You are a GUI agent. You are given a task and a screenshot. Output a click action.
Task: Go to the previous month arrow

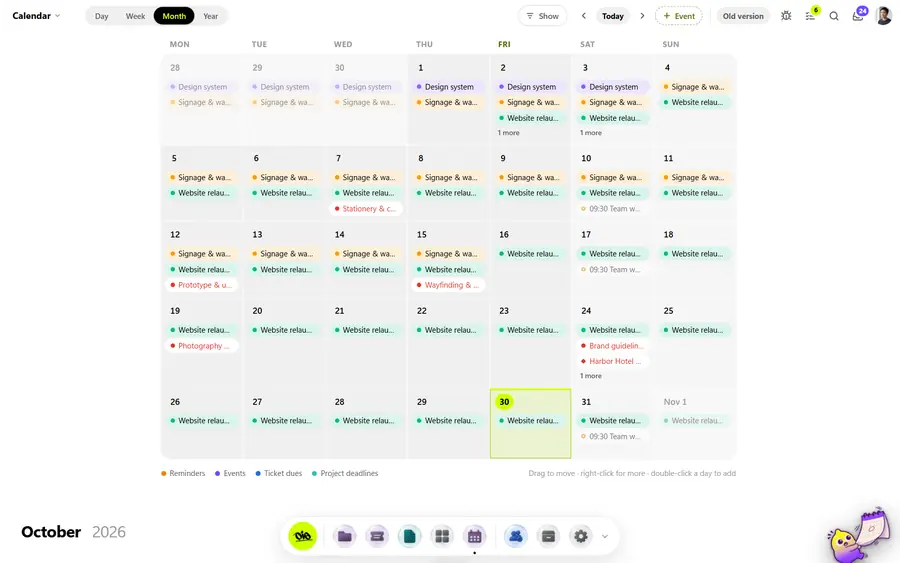584,16
